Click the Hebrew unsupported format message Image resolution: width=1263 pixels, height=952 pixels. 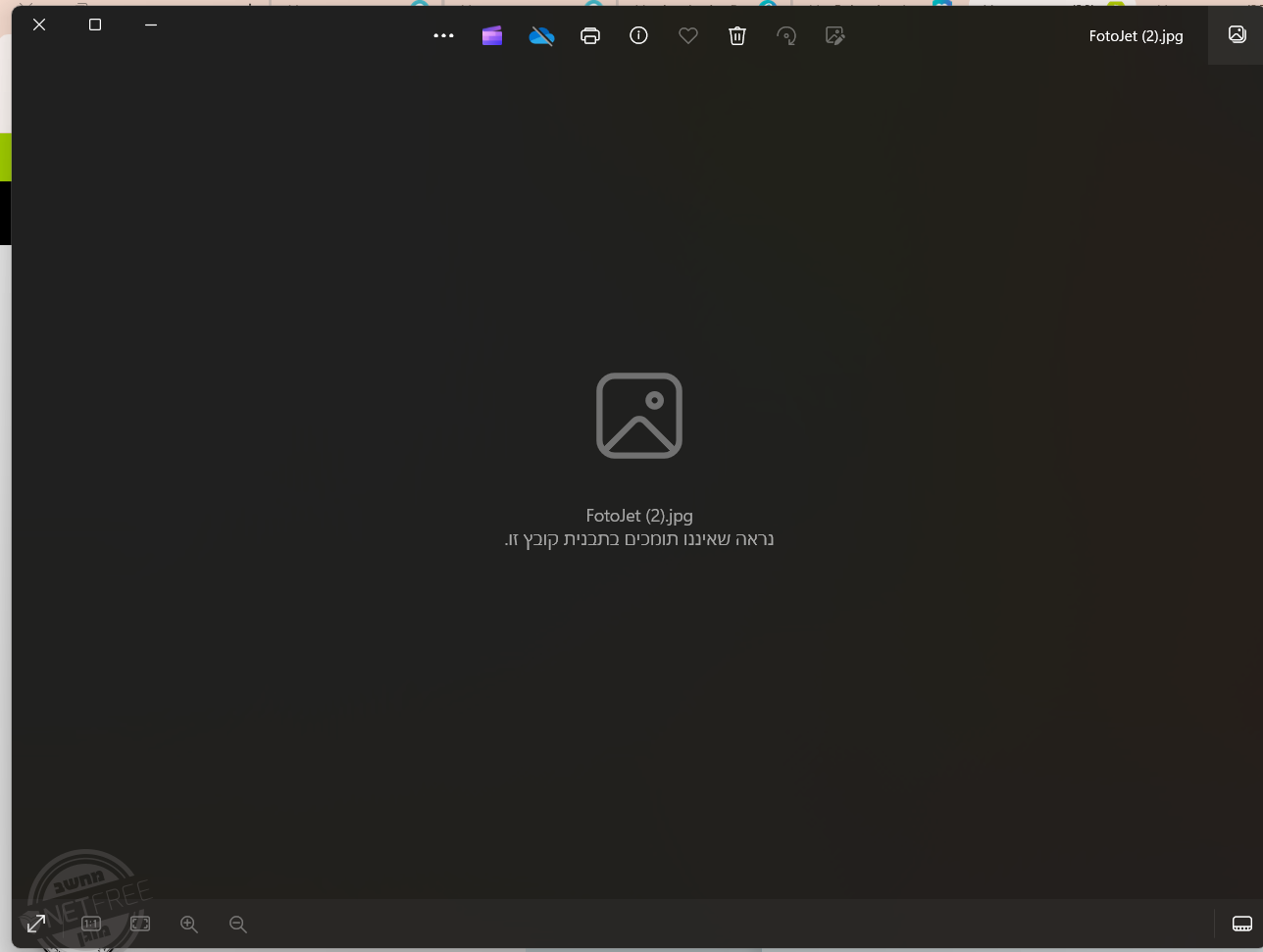pos(639,539)
